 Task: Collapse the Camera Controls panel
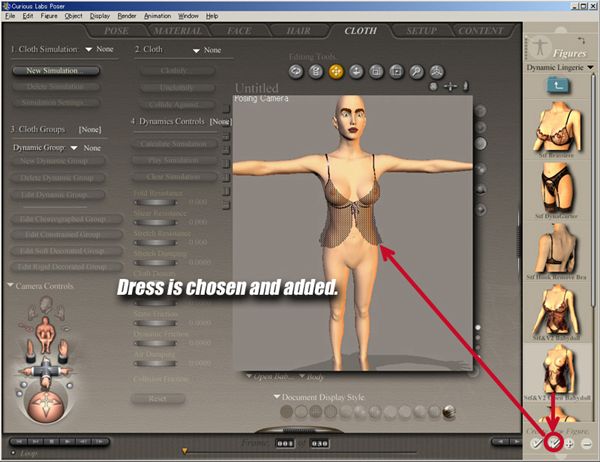click(x=11, y=285)
